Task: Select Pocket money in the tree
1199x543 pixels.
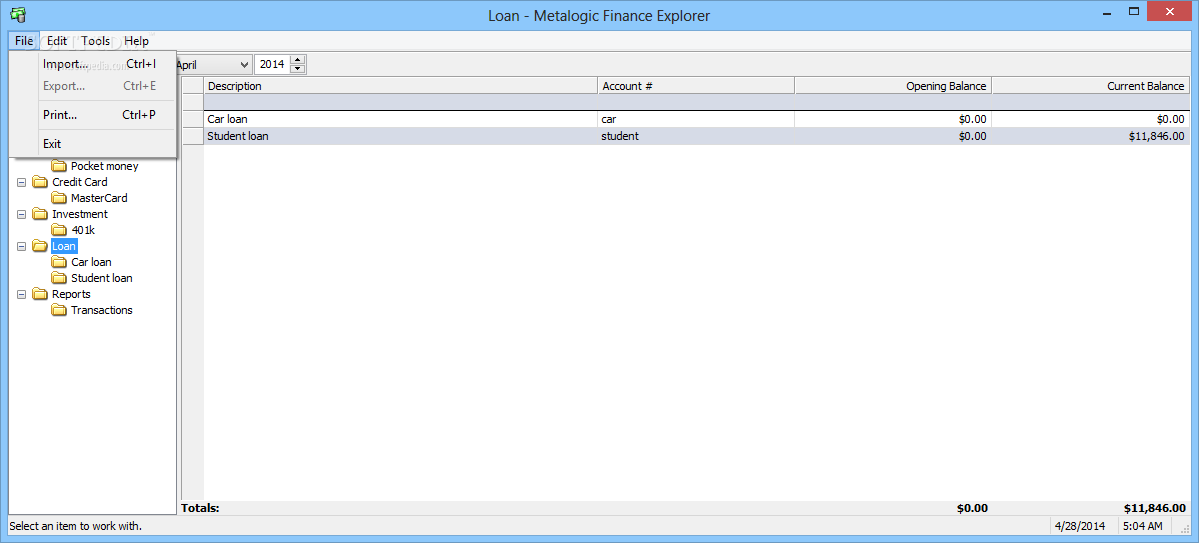Action: pos(105,166)
